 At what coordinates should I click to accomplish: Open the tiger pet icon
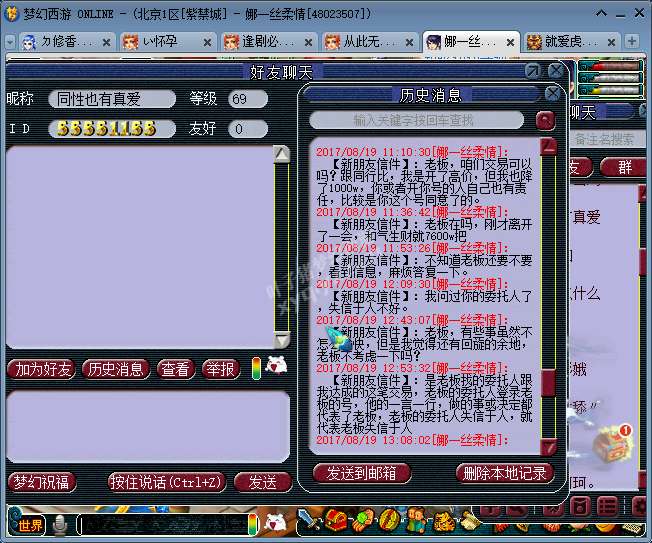443,521
